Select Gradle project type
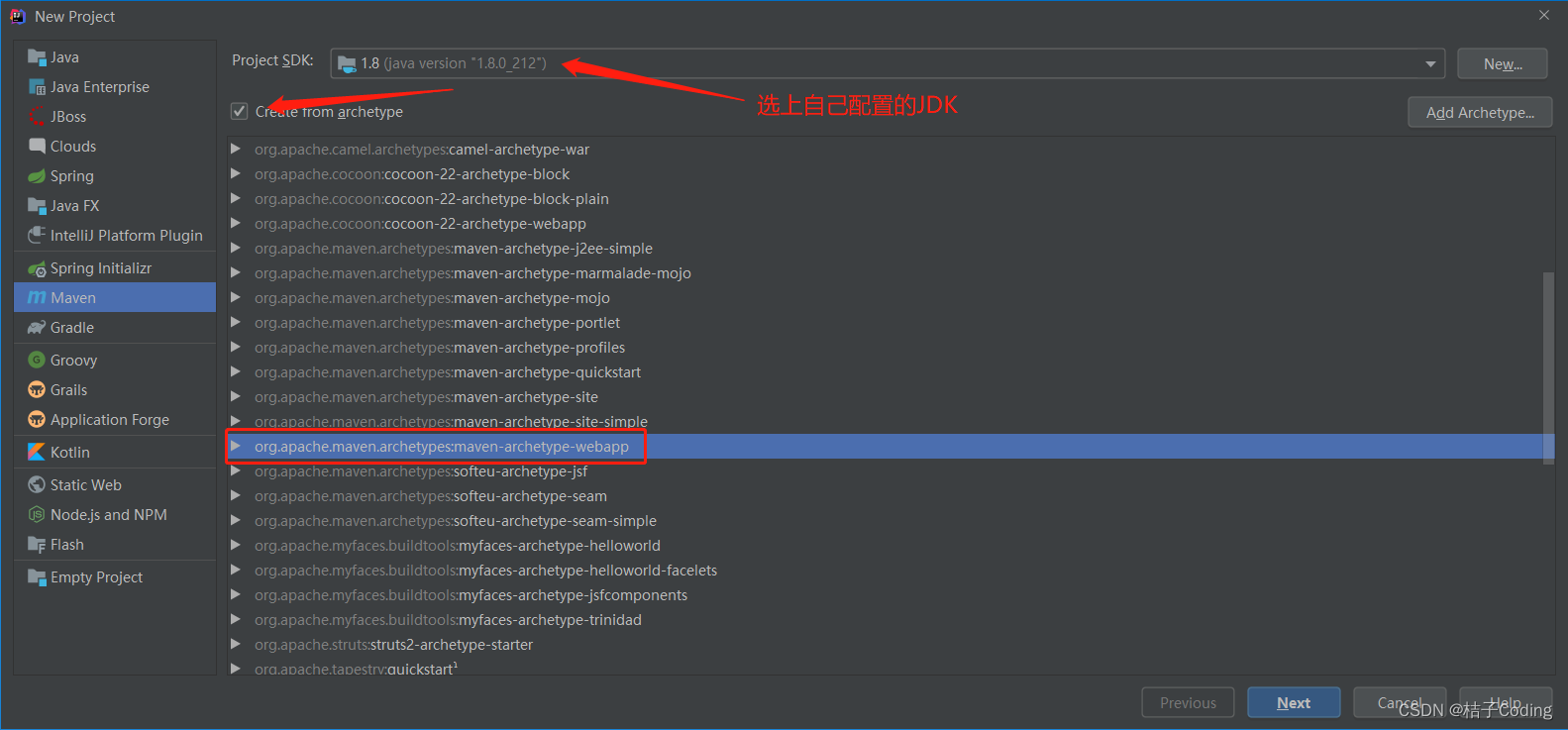 (115, 328)
